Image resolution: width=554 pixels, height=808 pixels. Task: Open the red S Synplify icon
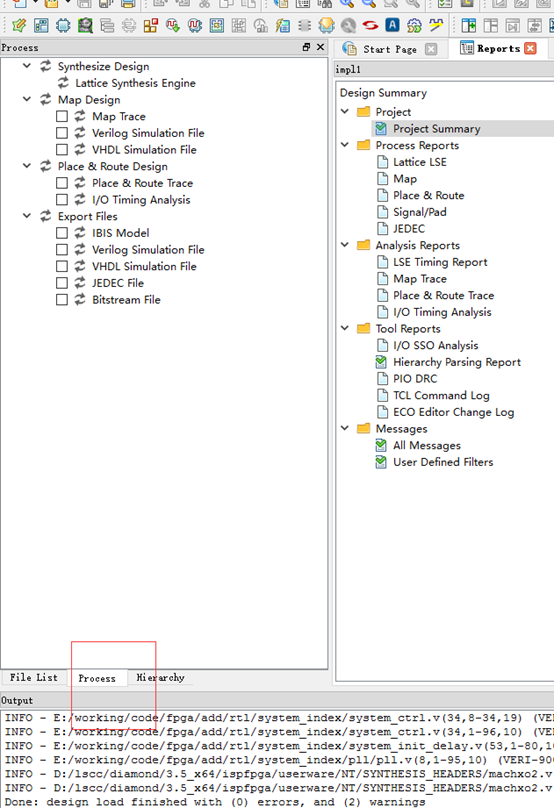(370, 25)
